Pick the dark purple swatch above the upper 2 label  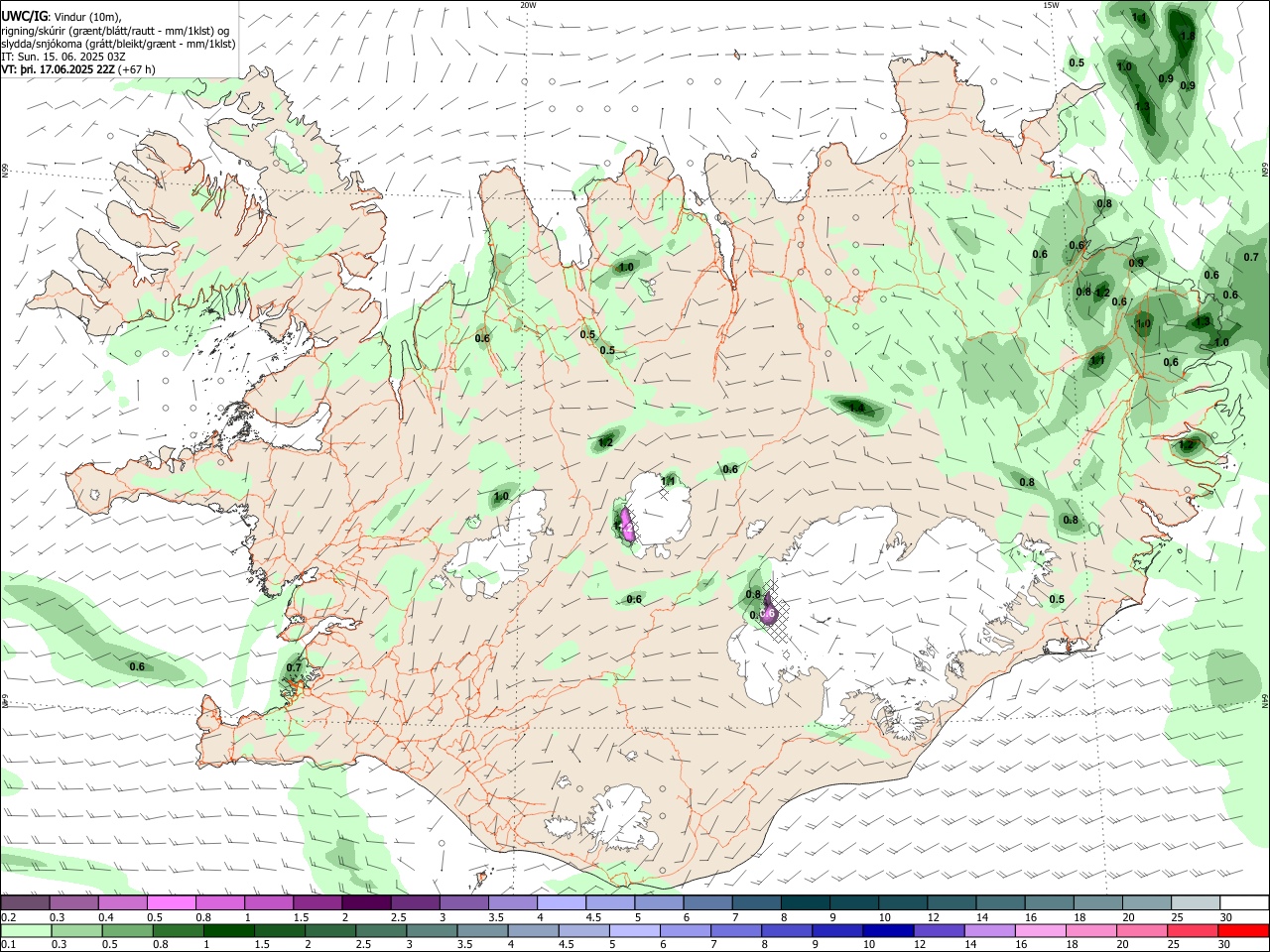[366, 903]
